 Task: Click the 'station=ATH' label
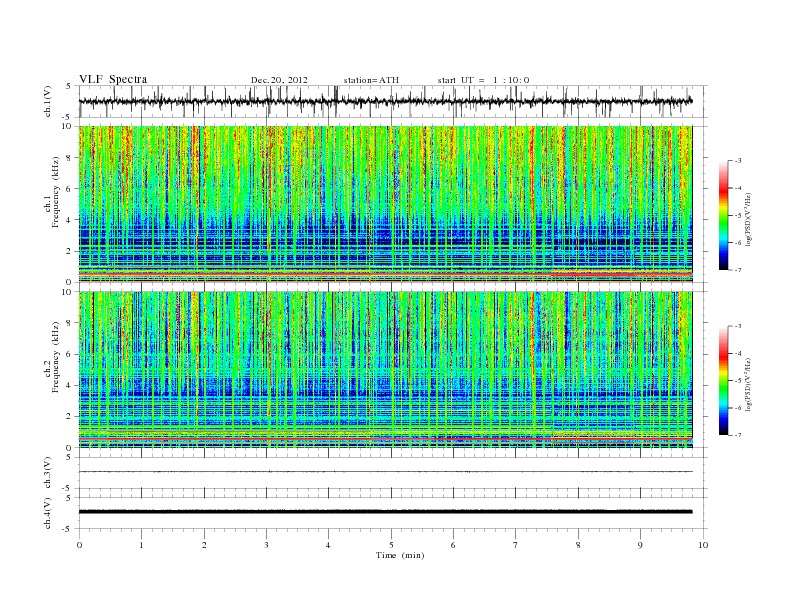[x=371, y=80]
